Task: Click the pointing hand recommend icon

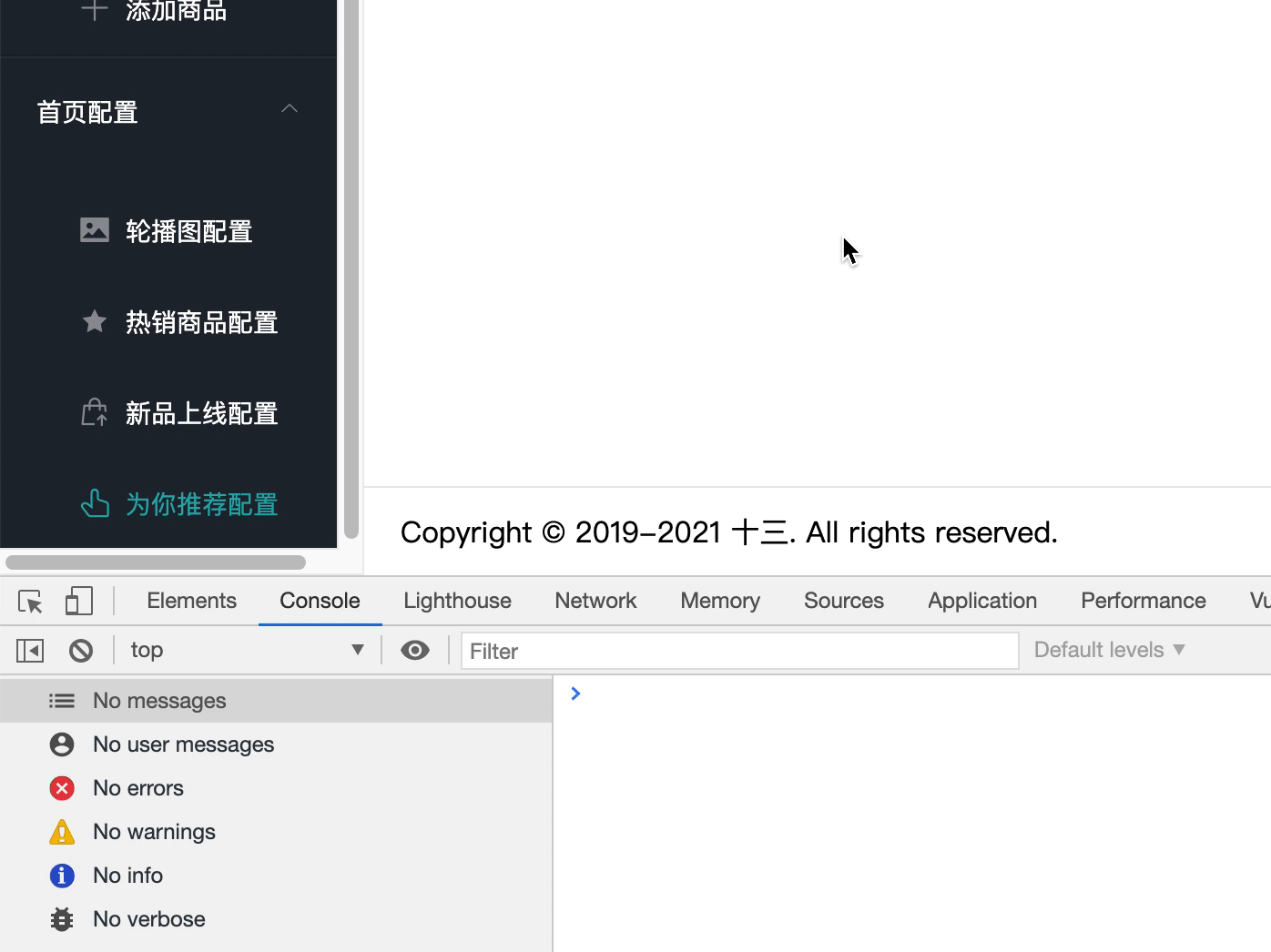Action: [x=95, y=503]
